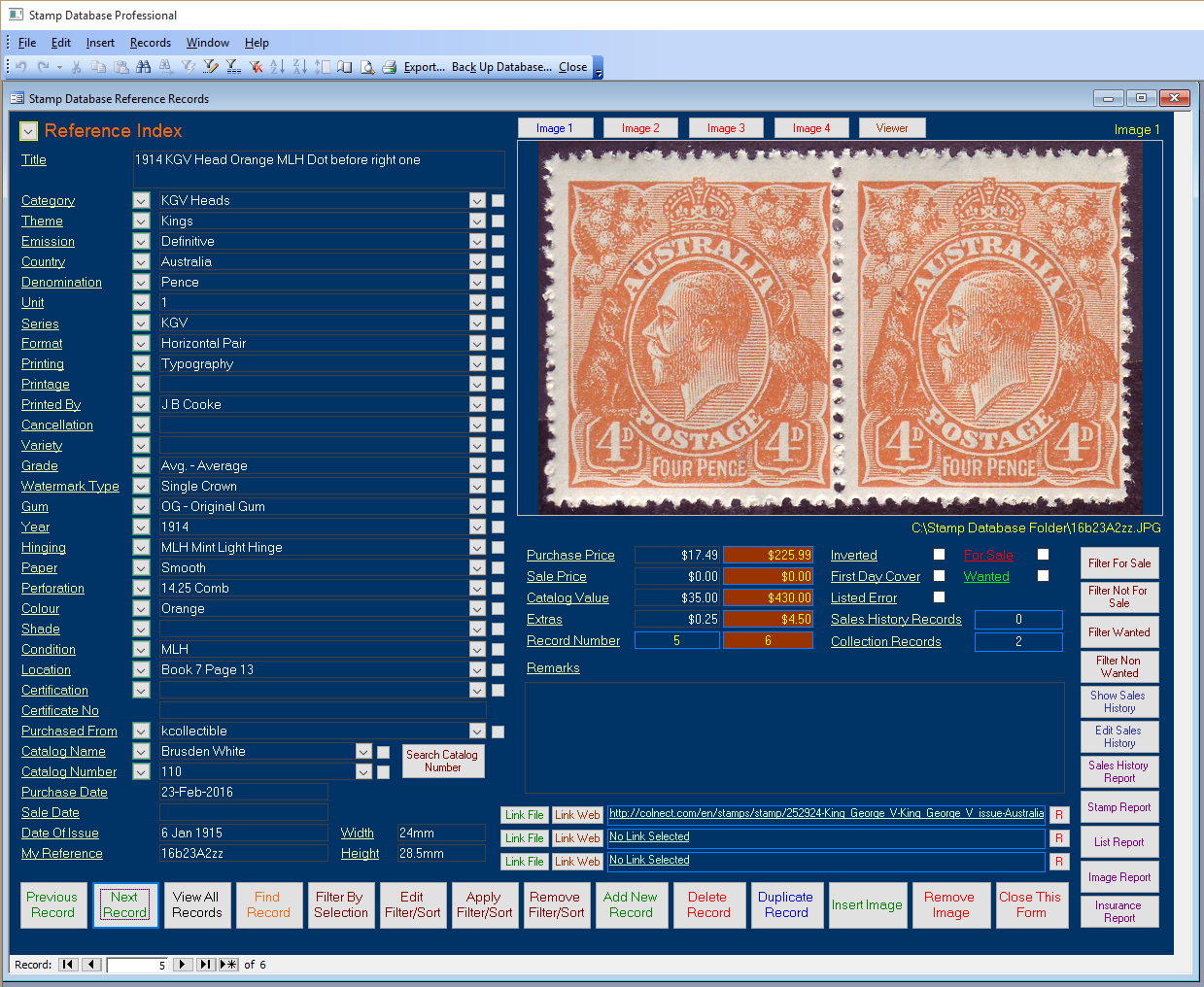This screenshot has width=1204, height=987.
Task: Enable the For Sale checkbox
Action: pos(1043,555)
